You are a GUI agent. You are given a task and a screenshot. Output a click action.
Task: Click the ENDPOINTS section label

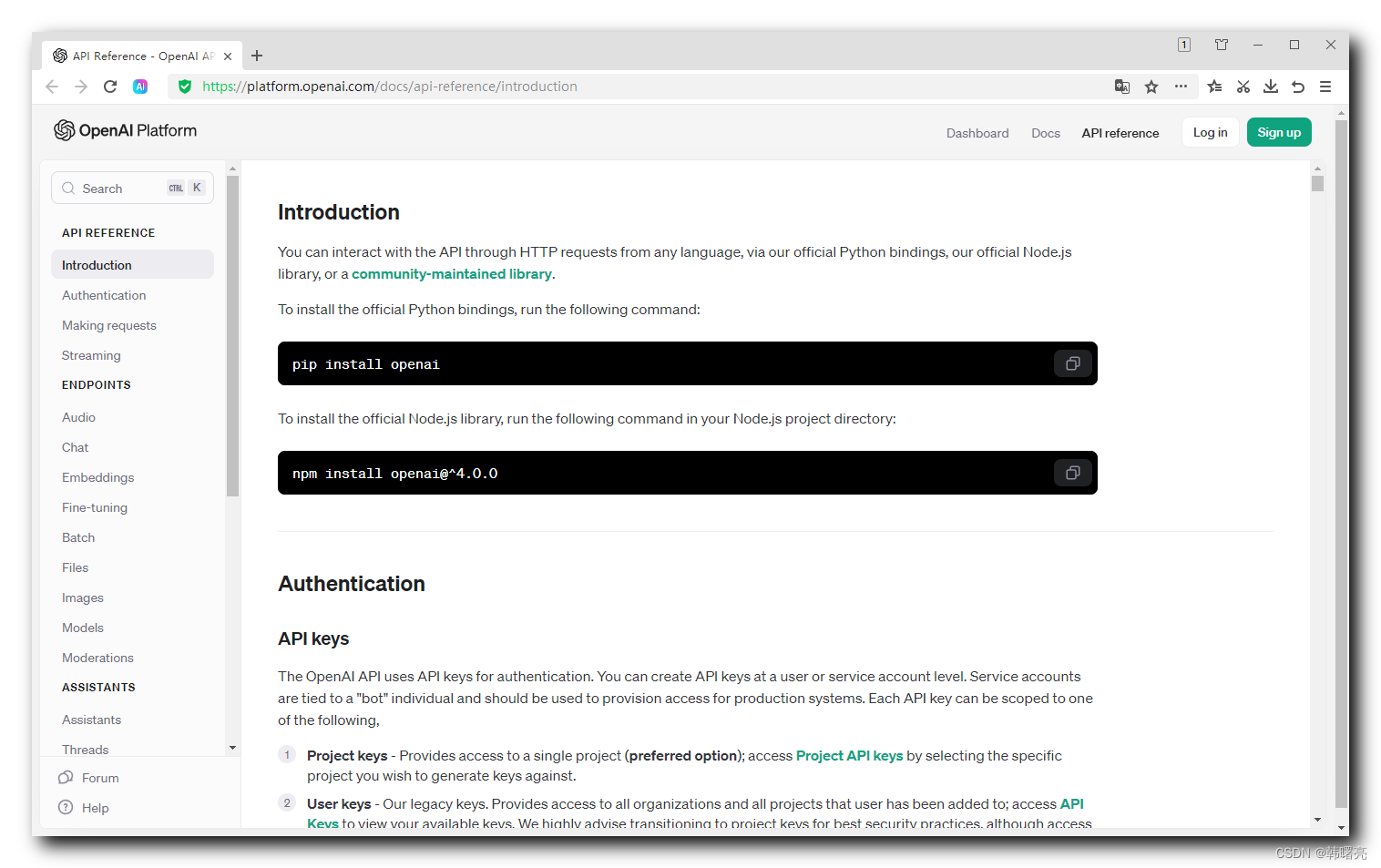[97, 385]
